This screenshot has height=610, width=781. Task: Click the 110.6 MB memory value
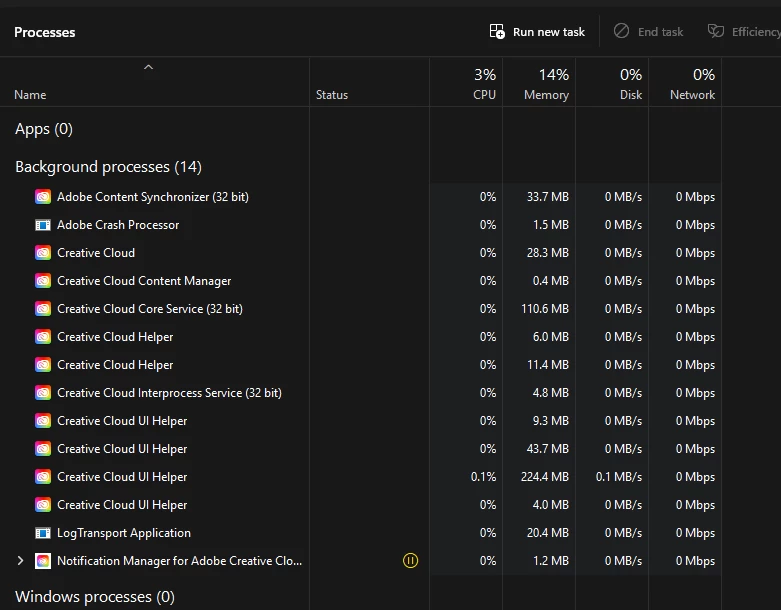(544, 309)
